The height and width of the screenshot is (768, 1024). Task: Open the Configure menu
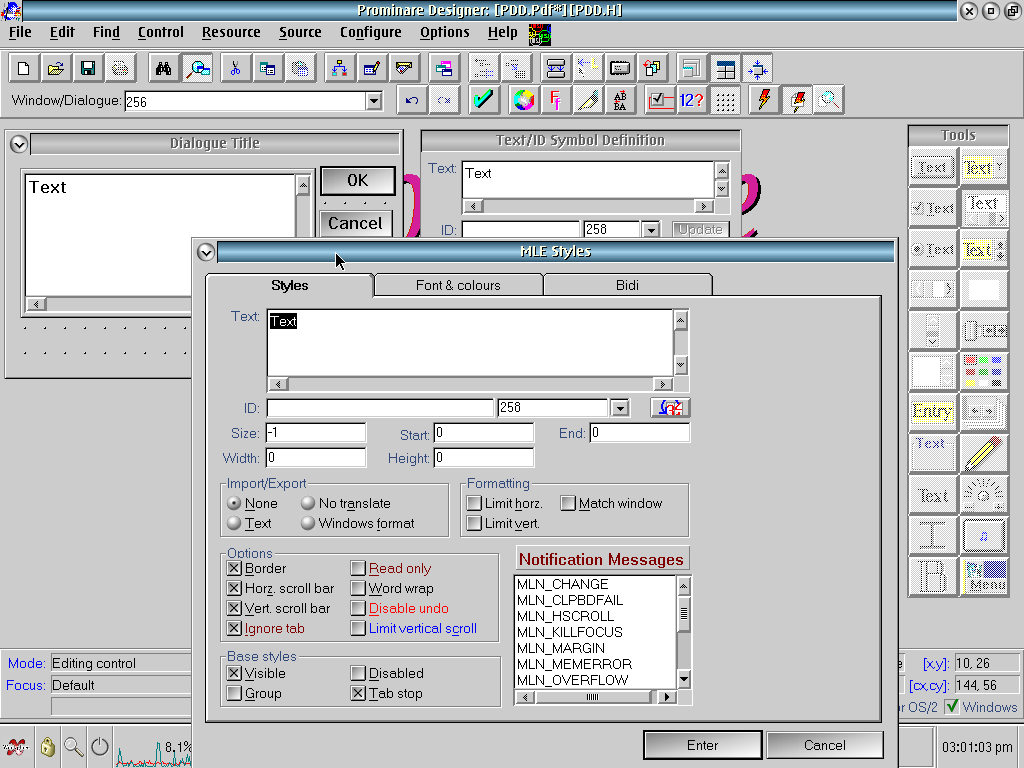point(370,32)
